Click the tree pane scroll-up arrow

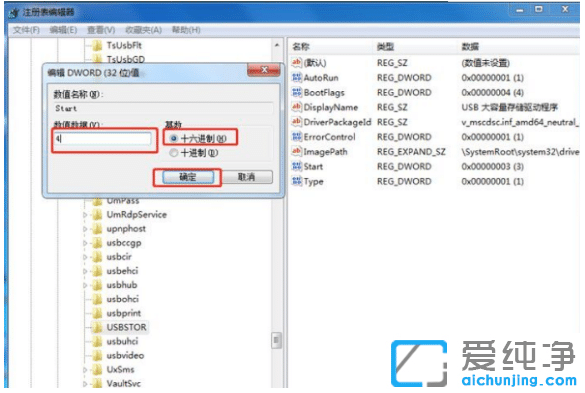[x=277, y=46]
